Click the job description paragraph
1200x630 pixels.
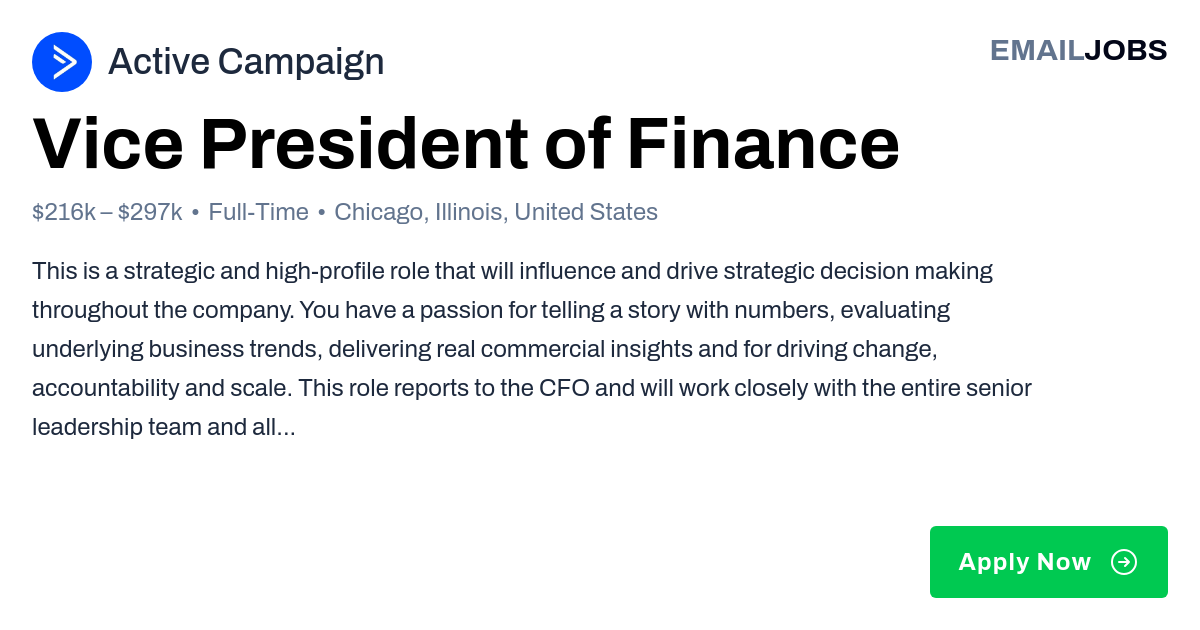[532, 349]
